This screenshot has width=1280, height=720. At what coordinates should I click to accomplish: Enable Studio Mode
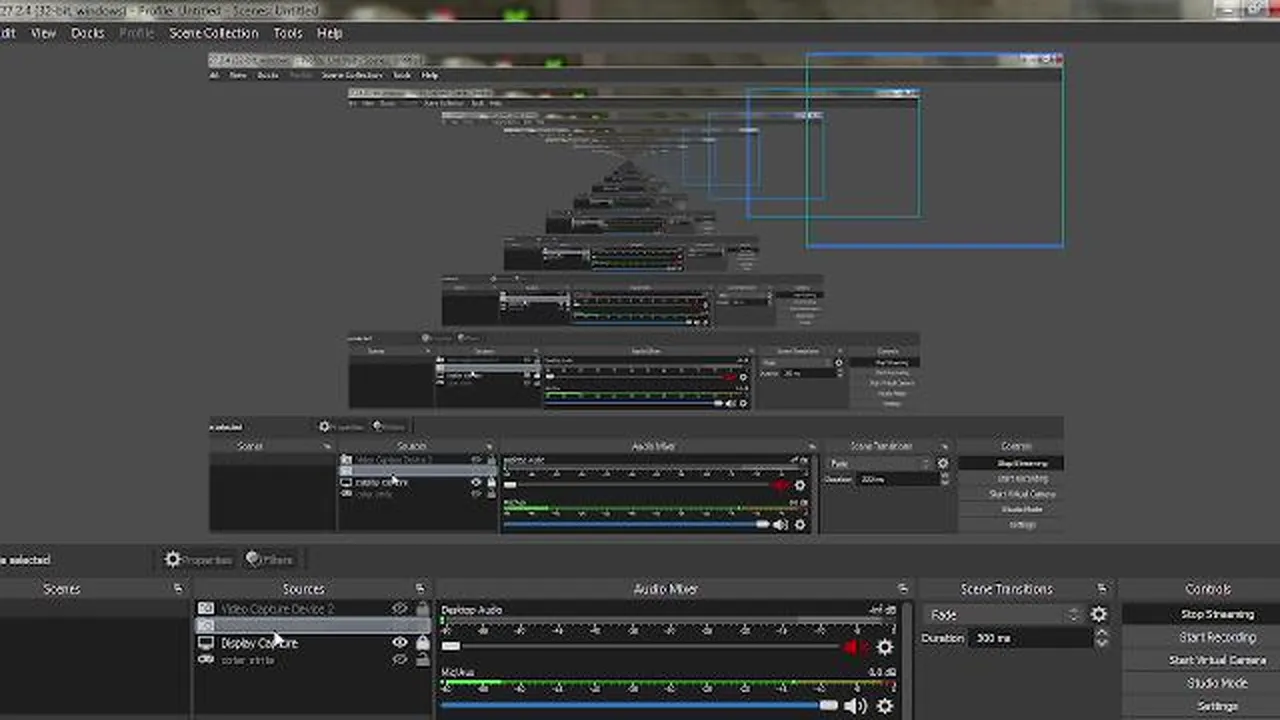[x=1216, y=683]
